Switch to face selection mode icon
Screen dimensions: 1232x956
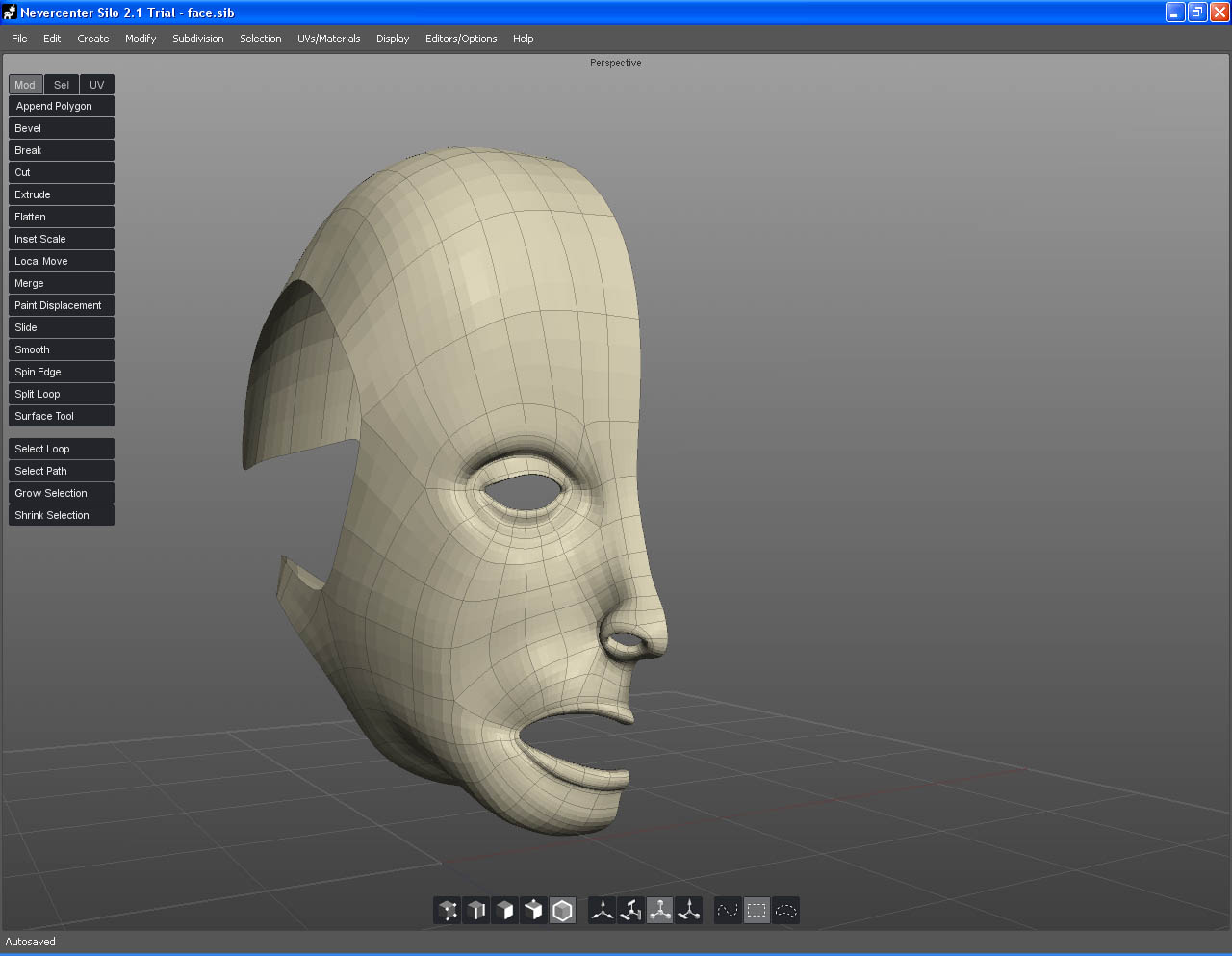point(505,910)
